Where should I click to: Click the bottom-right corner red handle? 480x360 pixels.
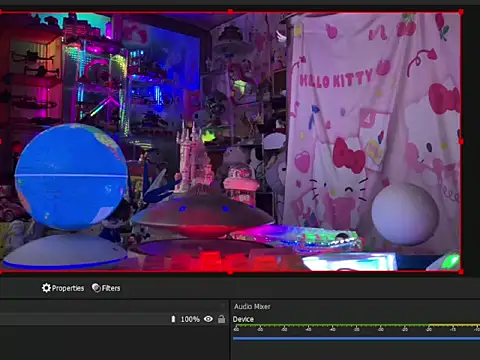click(461, 272)
